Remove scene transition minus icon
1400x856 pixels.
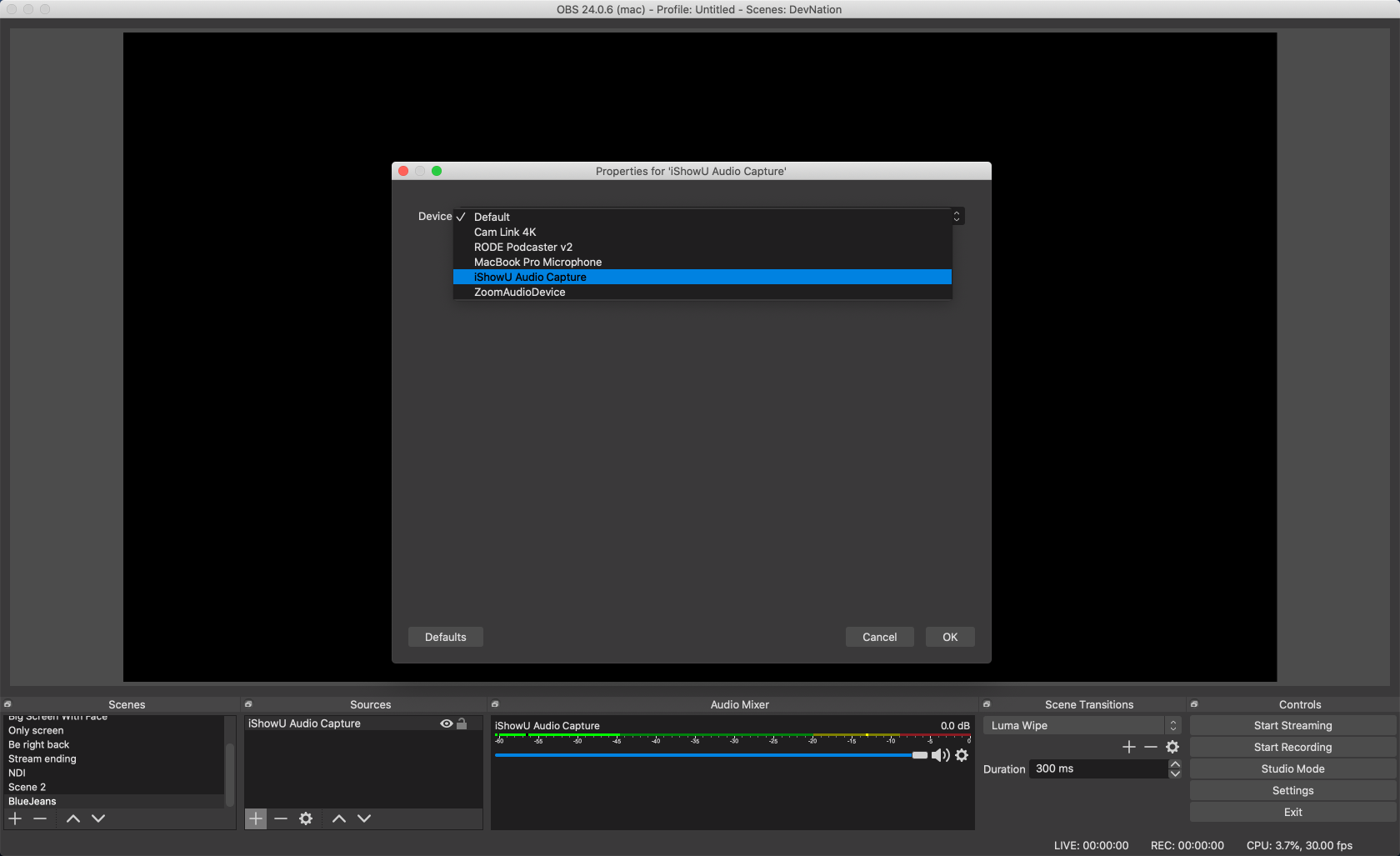1151,747
